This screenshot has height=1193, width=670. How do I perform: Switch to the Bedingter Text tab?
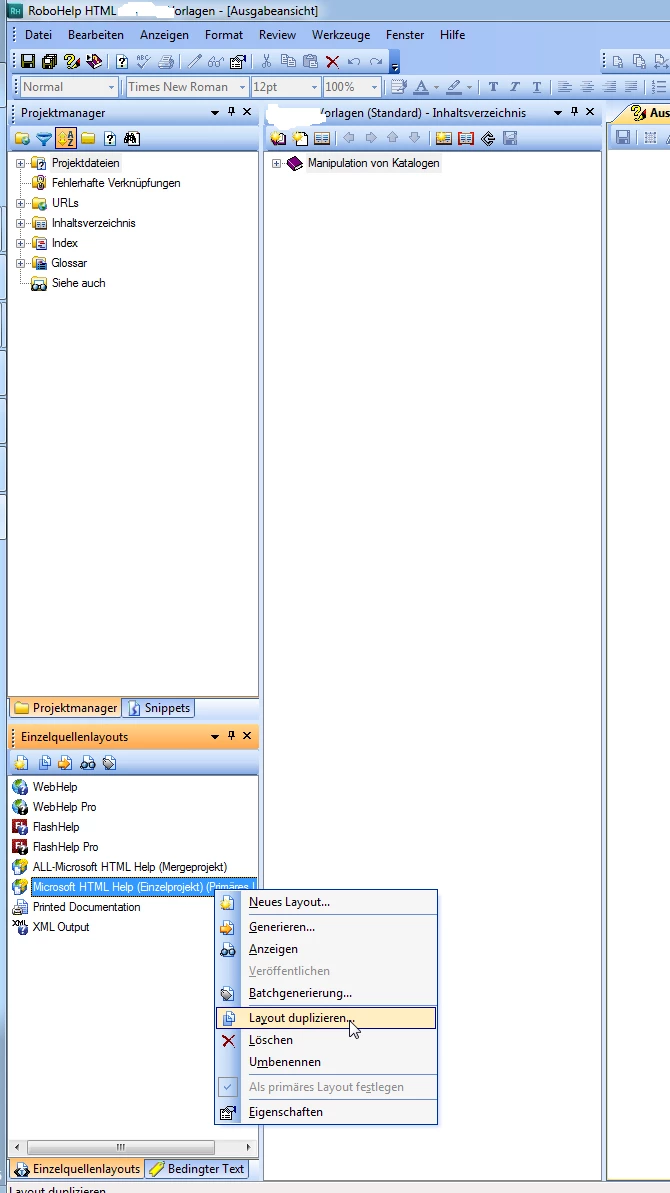(197, 1169)
